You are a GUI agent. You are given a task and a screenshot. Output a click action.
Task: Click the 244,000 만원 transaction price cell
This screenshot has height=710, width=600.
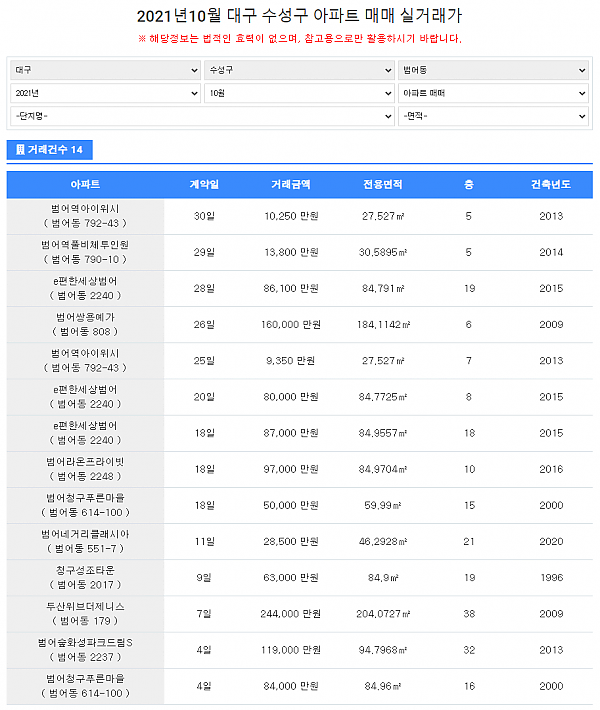(291, 613)
